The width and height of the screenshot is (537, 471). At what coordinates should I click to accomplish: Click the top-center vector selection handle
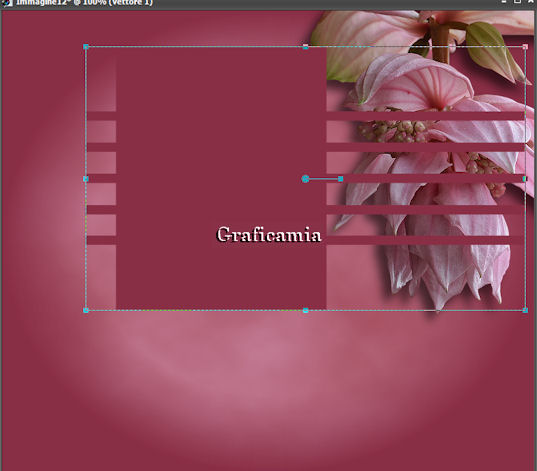[305, 47]
